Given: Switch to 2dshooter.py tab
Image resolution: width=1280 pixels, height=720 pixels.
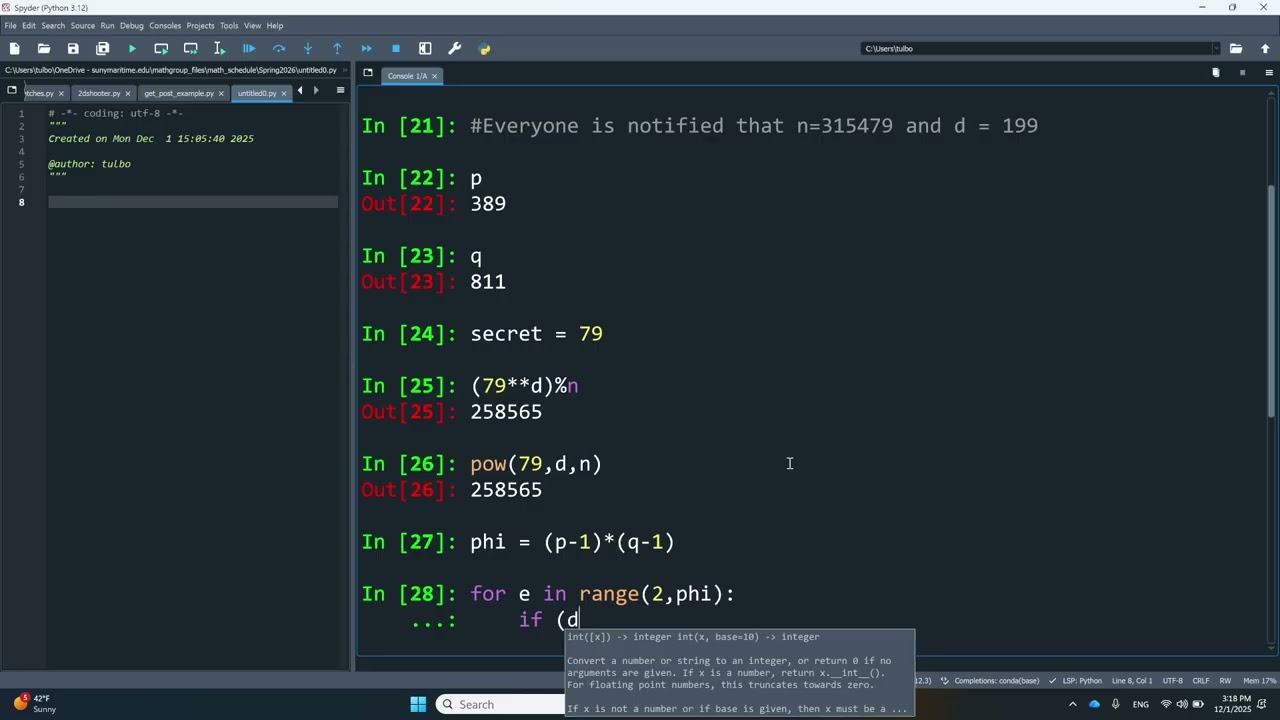Looking at the screenshot, I should tap(98, 93).
